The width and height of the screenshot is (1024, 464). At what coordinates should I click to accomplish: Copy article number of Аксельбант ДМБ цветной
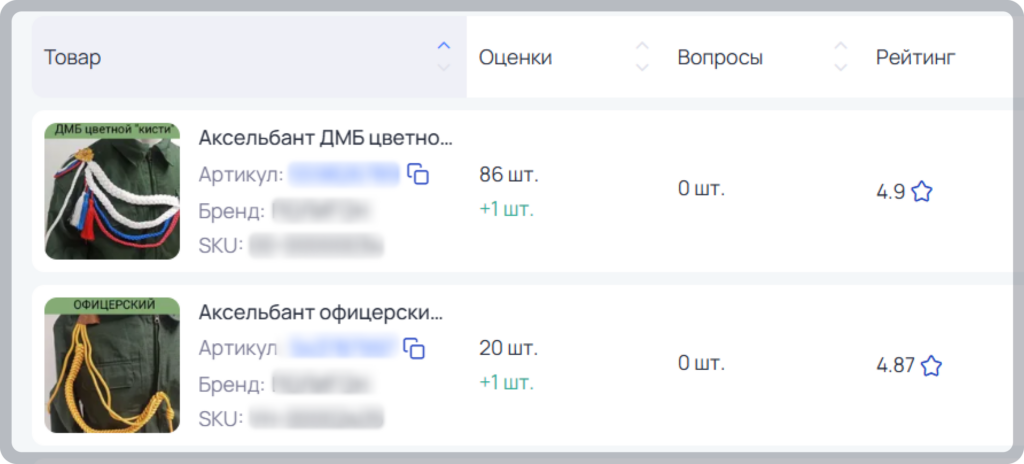[x=418, y=174]
